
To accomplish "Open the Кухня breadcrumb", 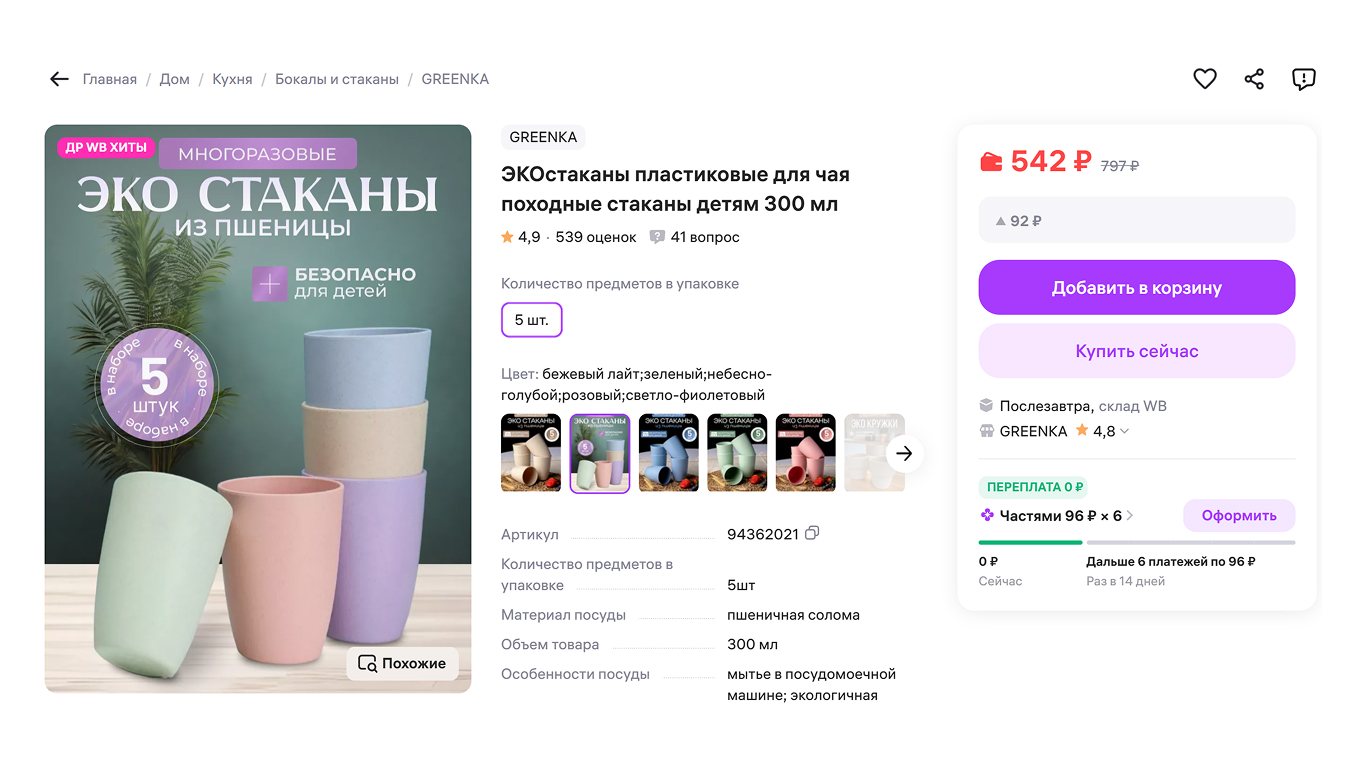I will click(x=232, y=78).
